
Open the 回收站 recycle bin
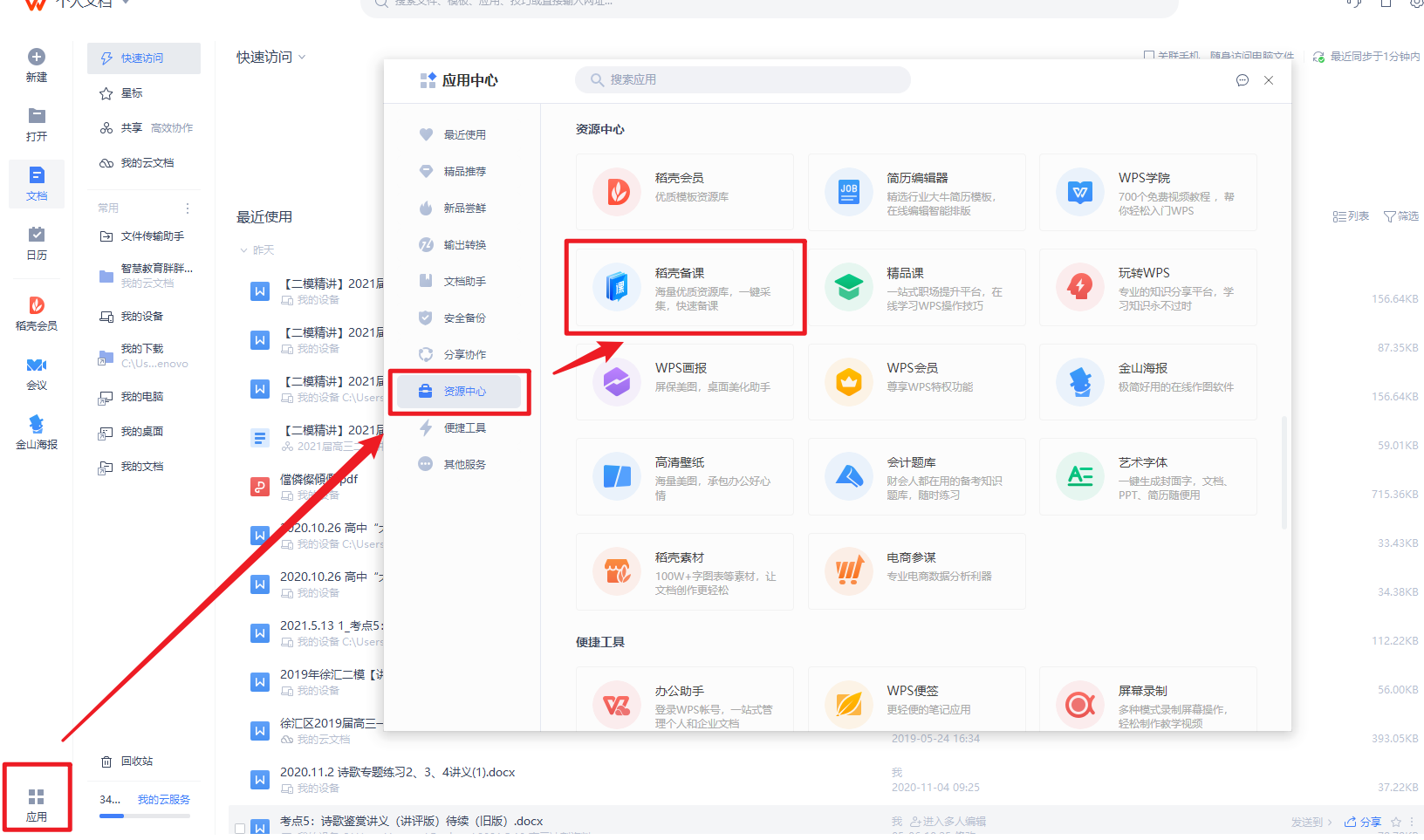pyautogui.click(x=127, y=761)
